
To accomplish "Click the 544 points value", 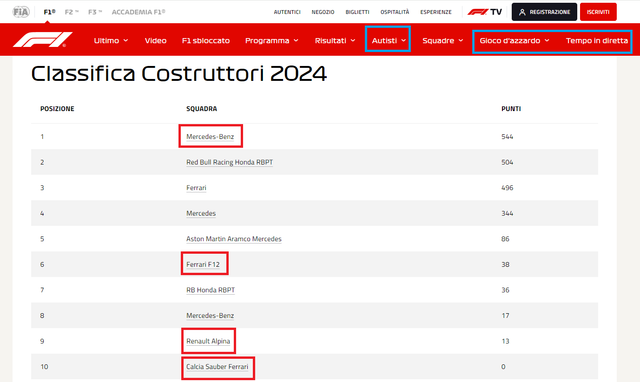I will point(507,137).
